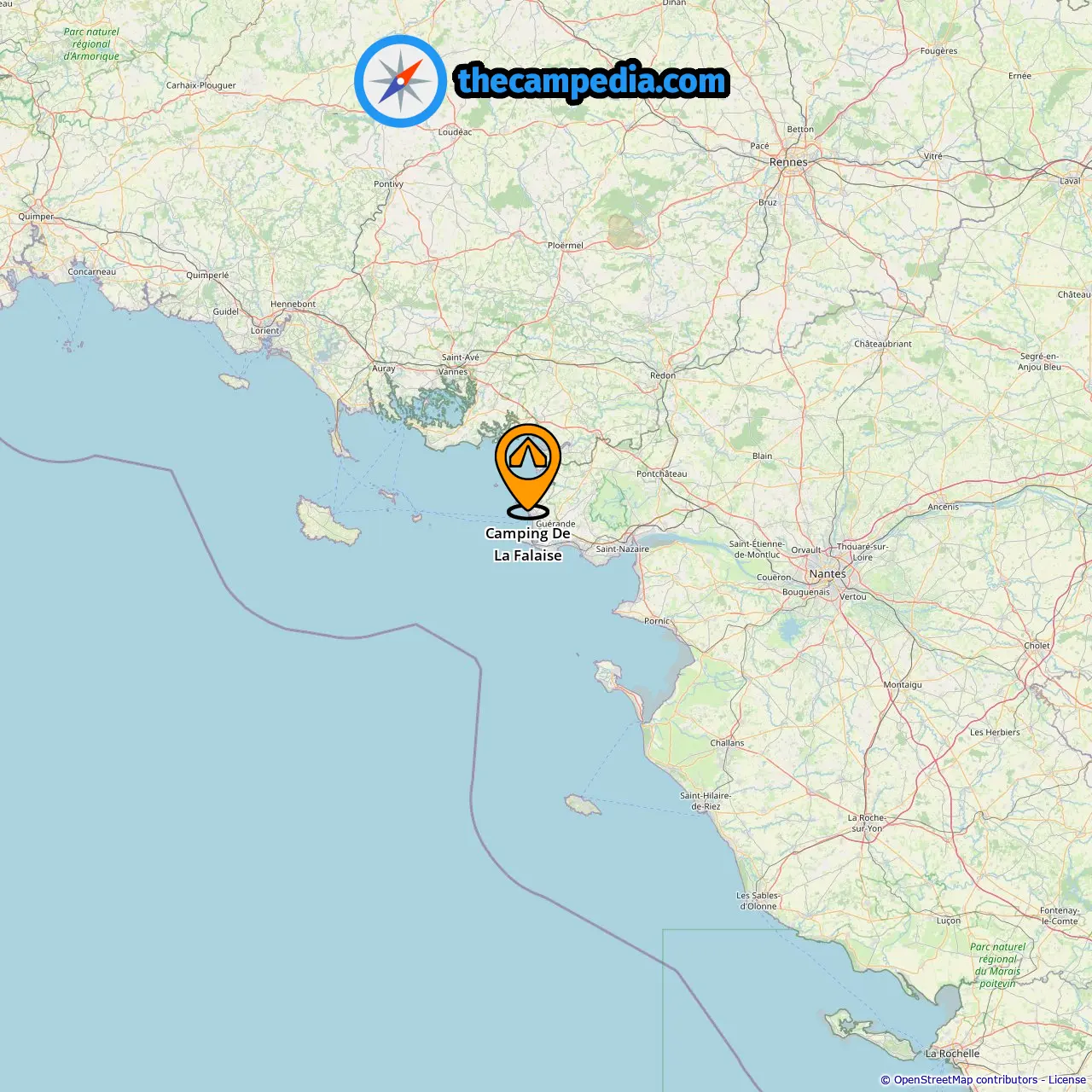Click the La Rochelle city label
The height and width of the screenshot is (1092, 1092).
pyautogui.click(x=953, y=1054)
